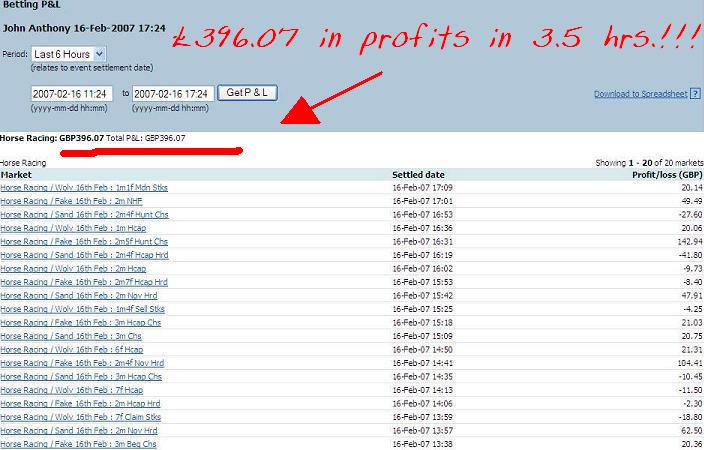Click profit value 21.03
The width and height of the screenshot is (704, 450).
692,322
